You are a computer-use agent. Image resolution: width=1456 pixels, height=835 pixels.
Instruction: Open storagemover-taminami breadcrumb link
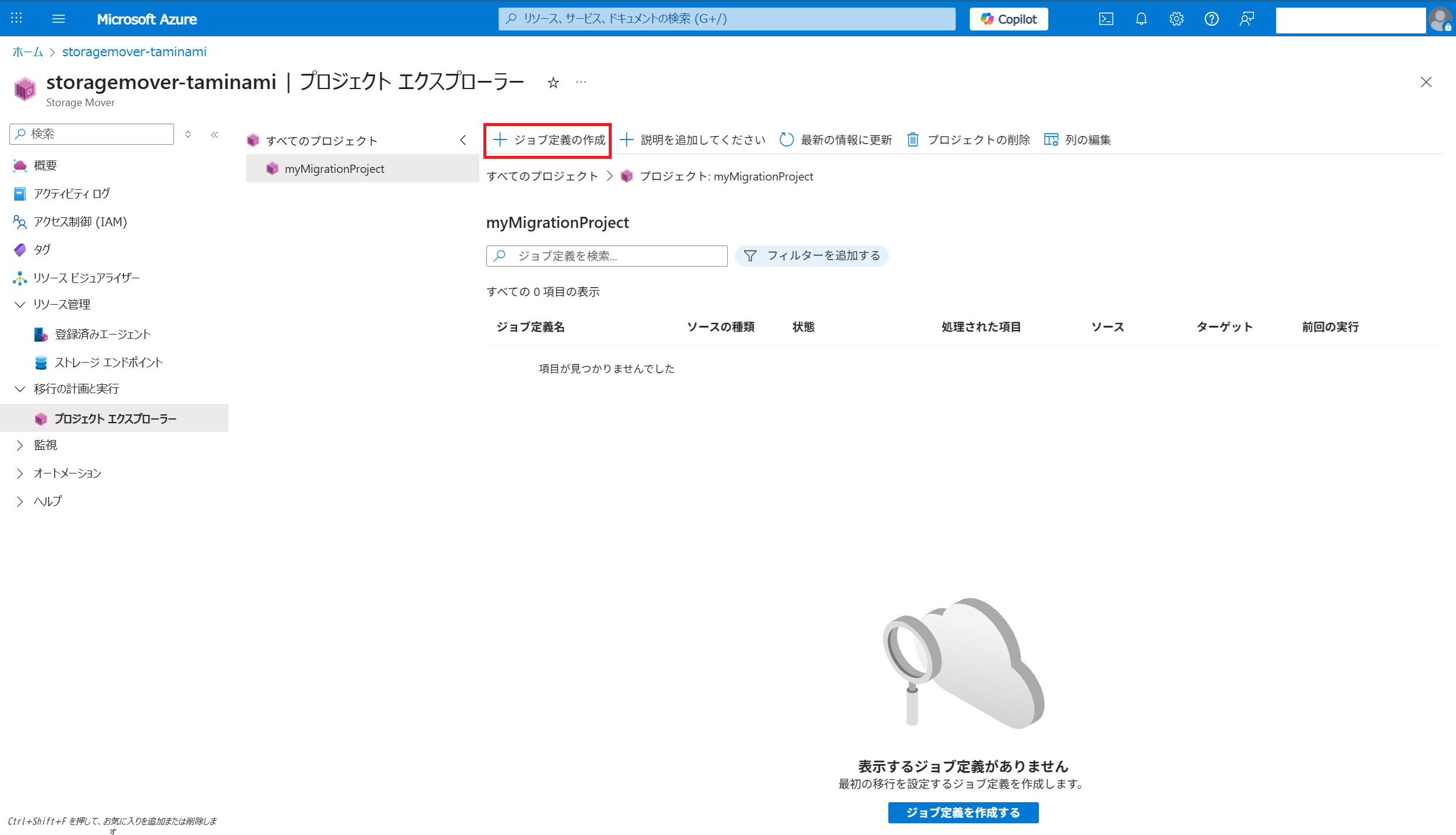pyautogui.click(x=134, y=52)
